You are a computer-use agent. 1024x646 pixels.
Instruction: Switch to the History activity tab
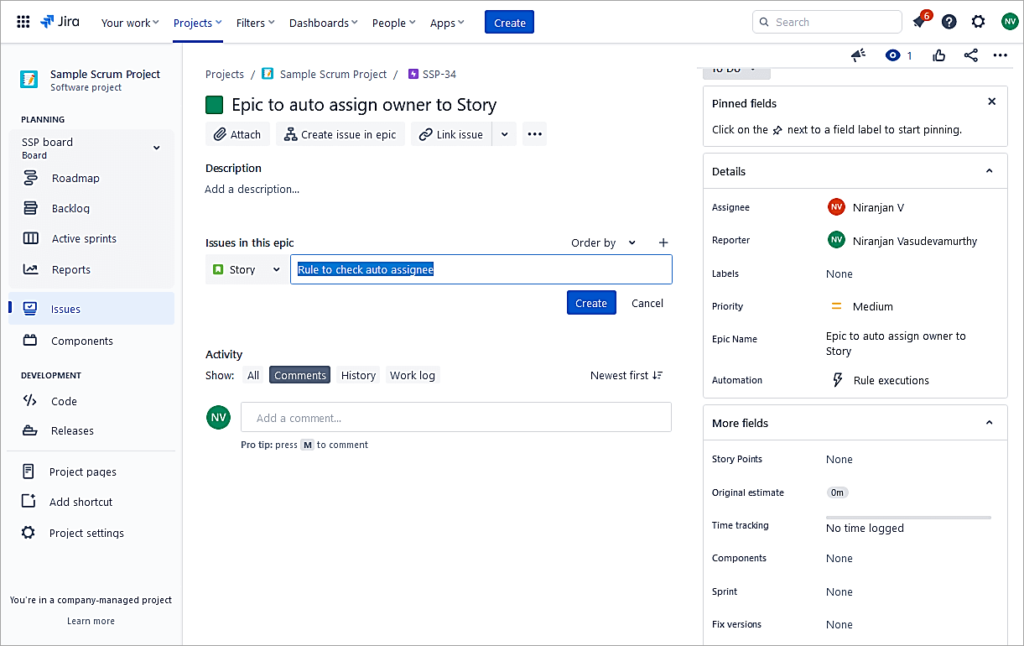358,374
